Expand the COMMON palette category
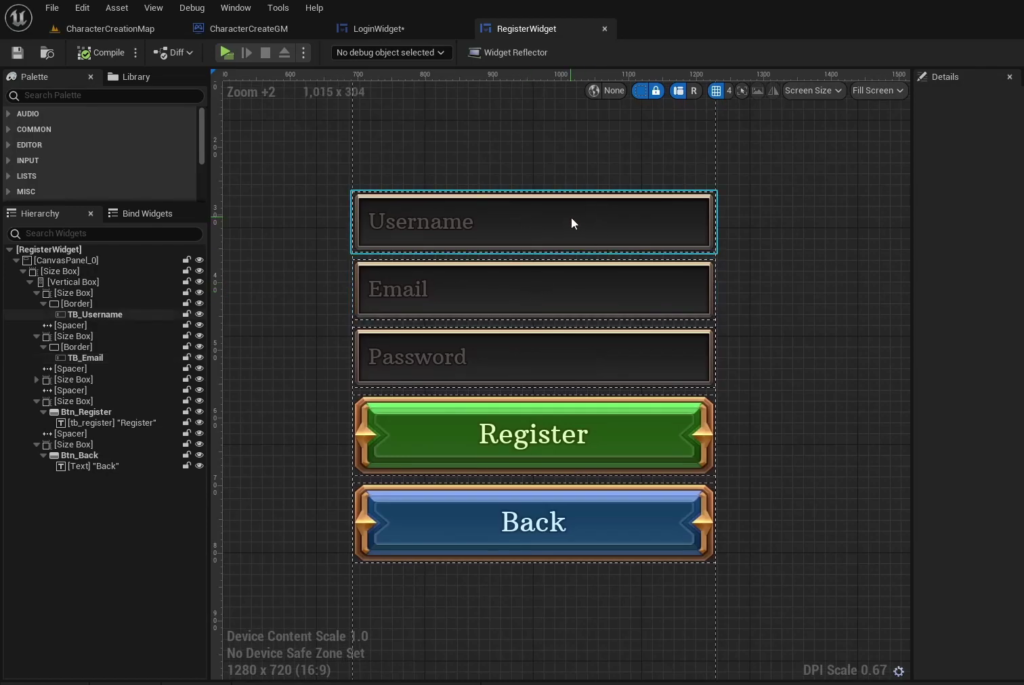1024x685 pixels. [8, 129]
